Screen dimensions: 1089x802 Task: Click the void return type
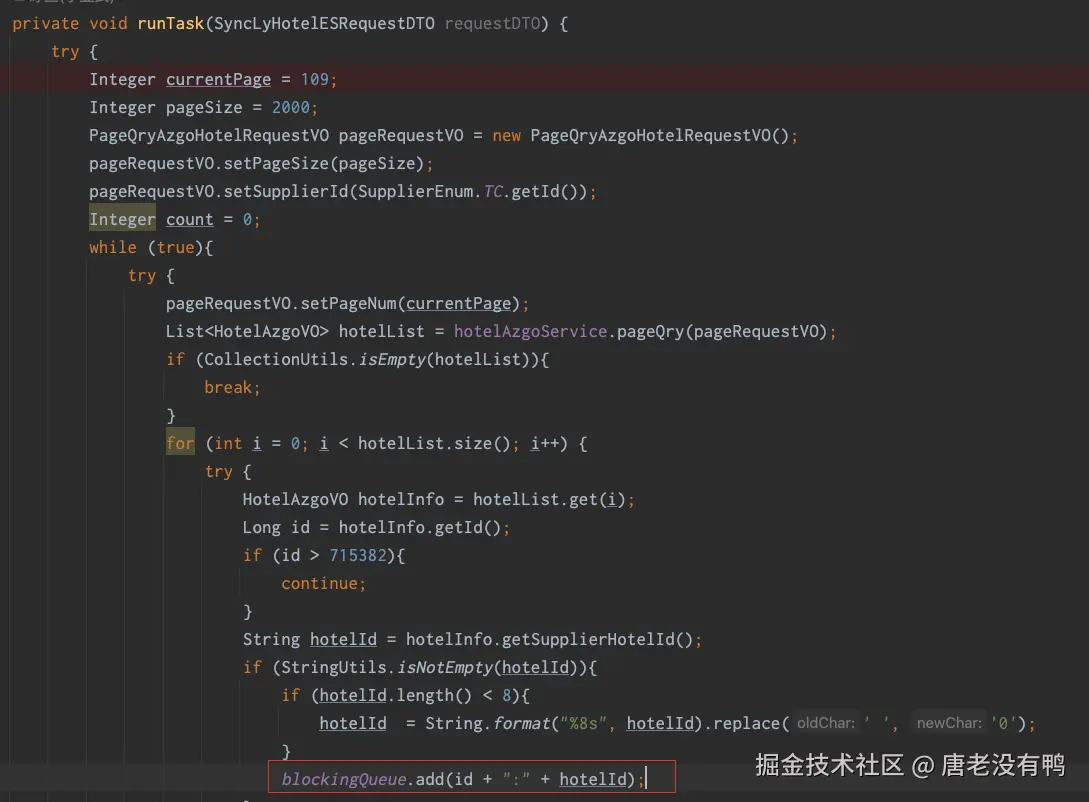pos(108,24)
